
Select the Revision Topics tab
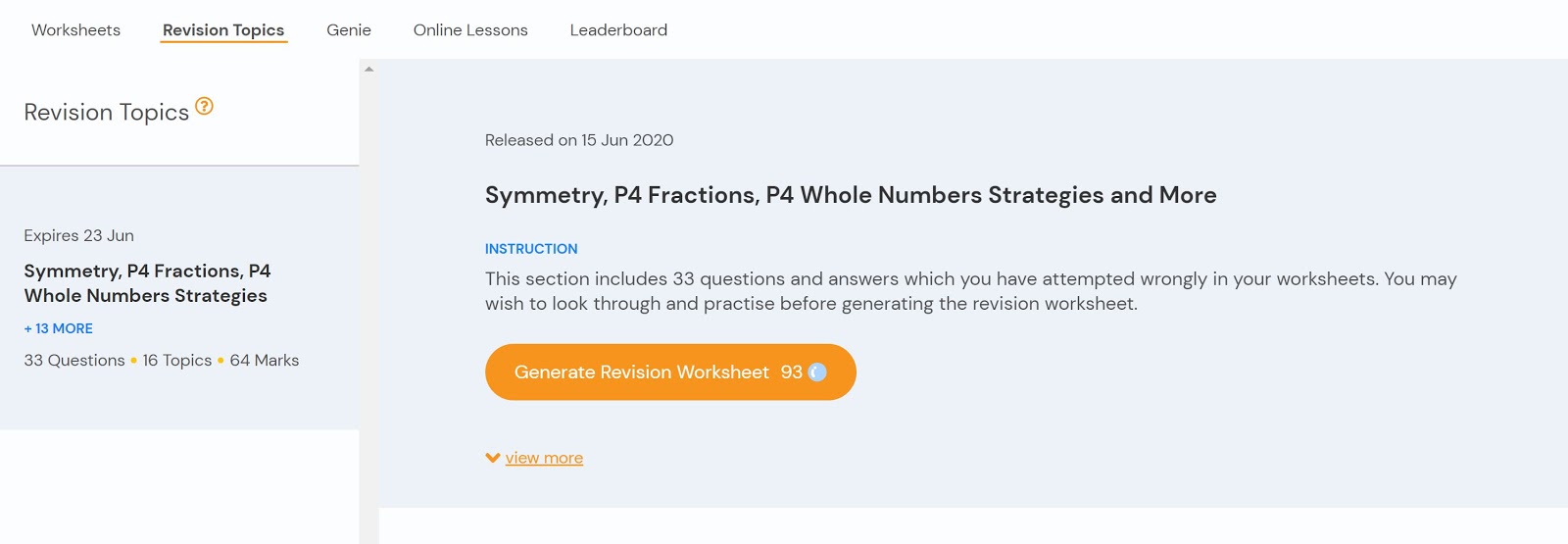tap(223, 30)
